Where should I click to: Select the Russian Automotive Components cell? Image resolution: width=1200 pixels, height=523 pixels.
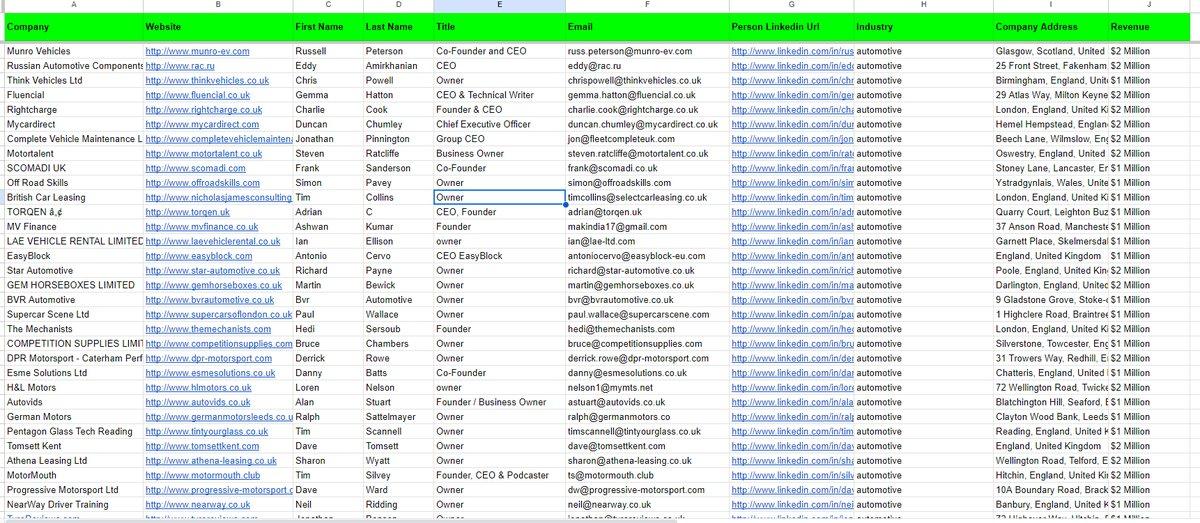coord(73,66)
